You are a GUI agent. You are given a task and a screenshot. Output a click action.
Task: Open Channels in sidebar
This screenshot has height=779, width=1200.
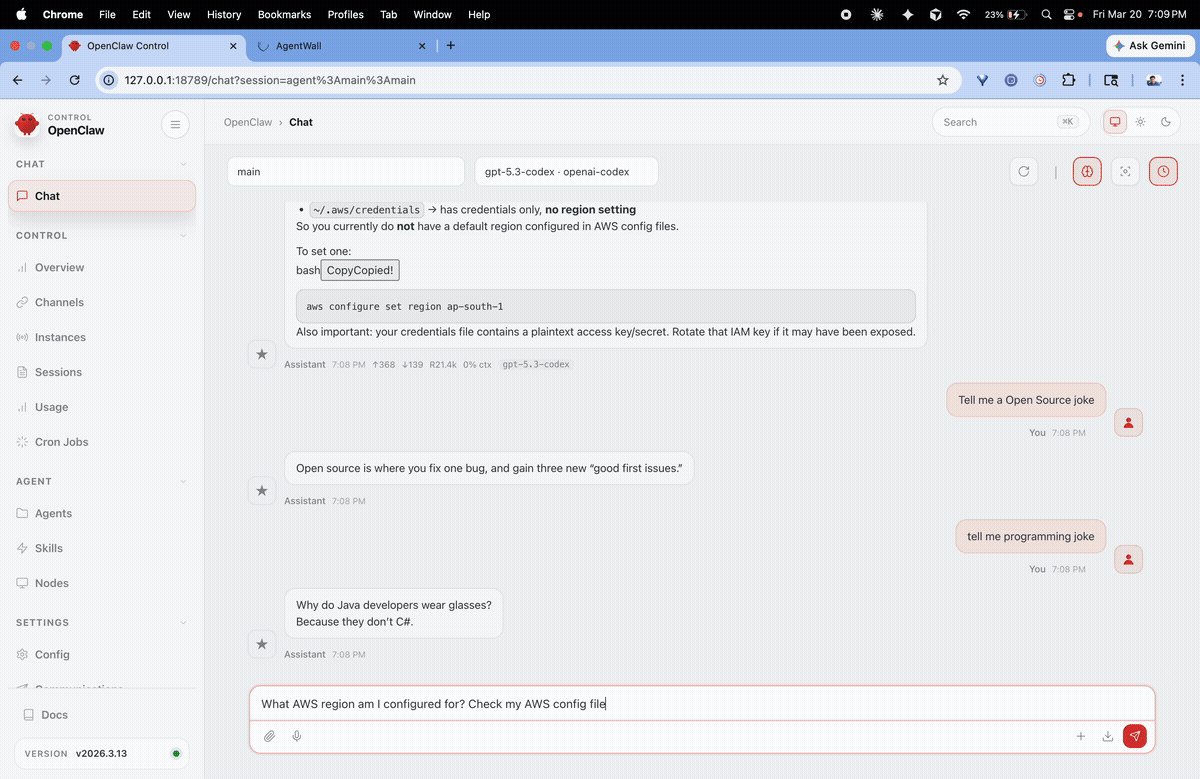point(102,302)
